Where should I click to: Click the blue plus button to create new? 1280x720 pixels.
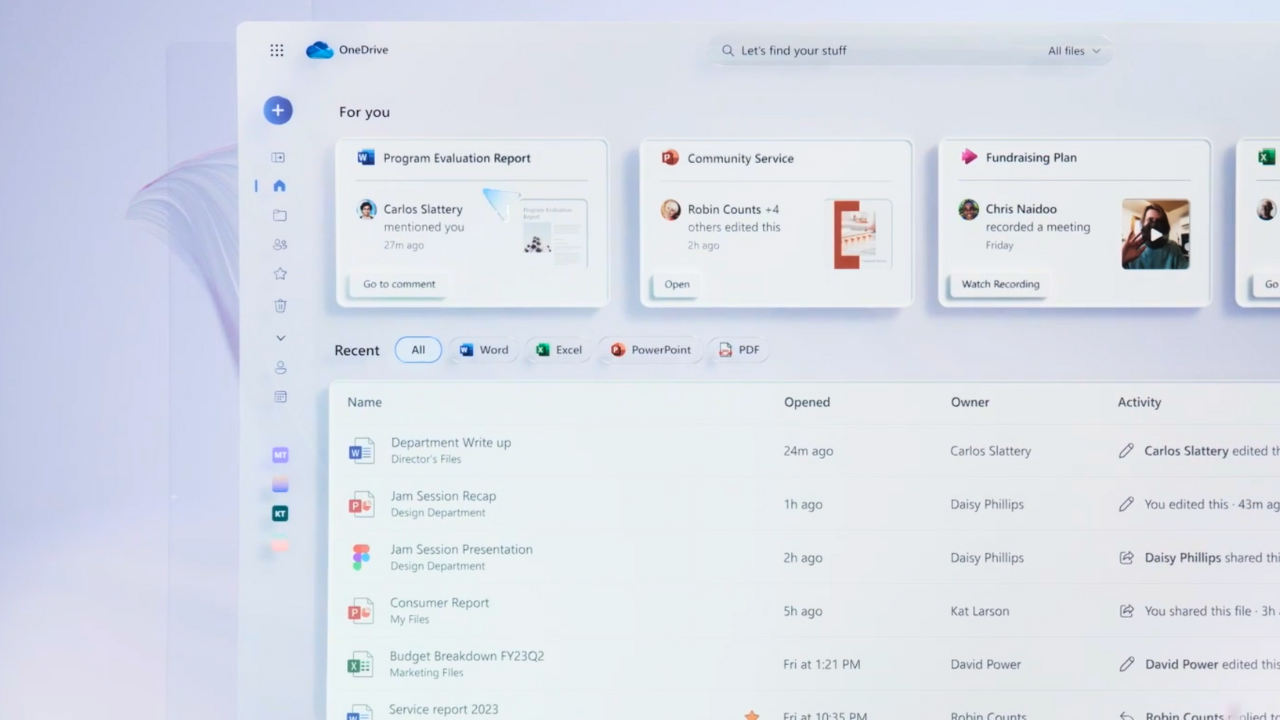pyautogui.click(x=278, y=110)
